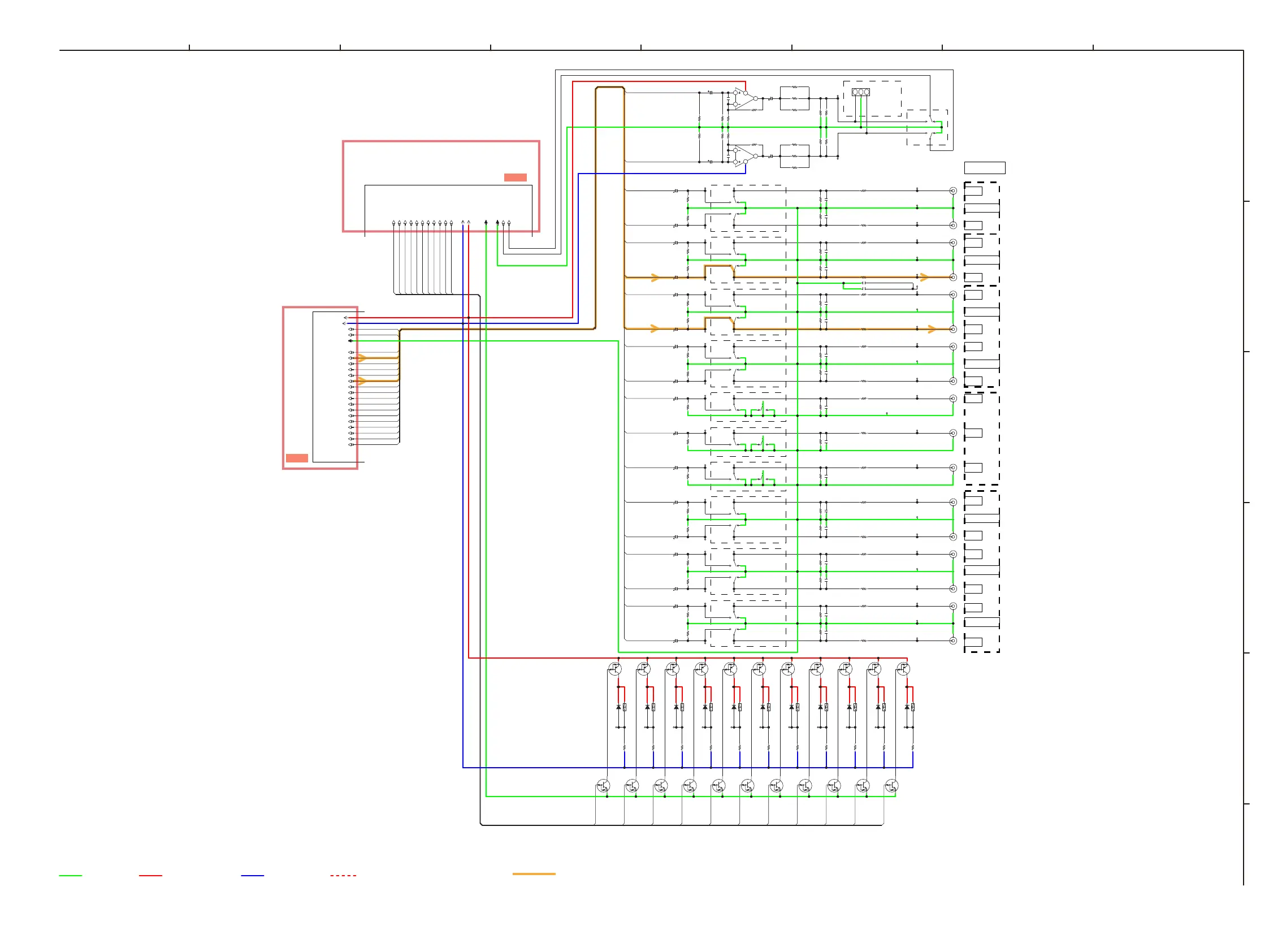Select the salmon label in the left connector block
1282x952 pixels.
[297, 458]
